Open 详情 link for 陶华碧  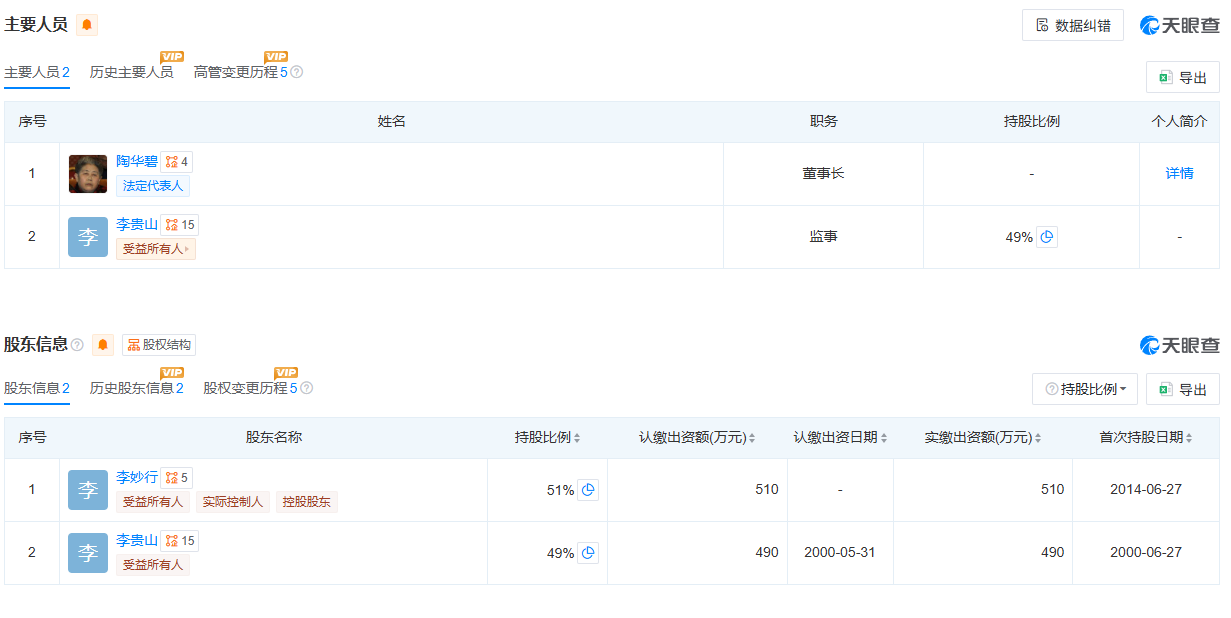[x=1179, y=174]
